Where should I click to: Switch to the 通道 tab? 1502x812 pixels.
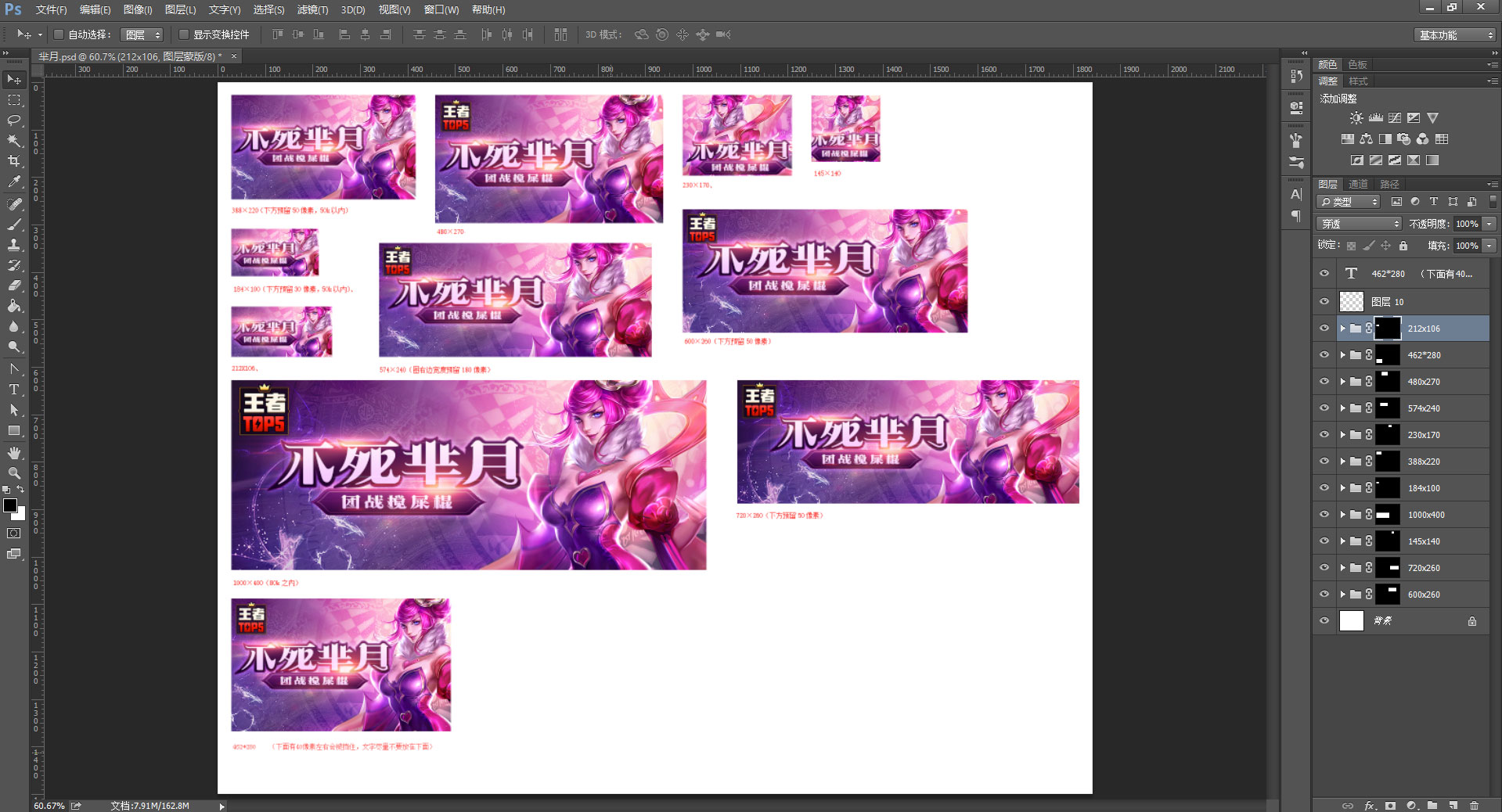click(x=1358, y=185)
